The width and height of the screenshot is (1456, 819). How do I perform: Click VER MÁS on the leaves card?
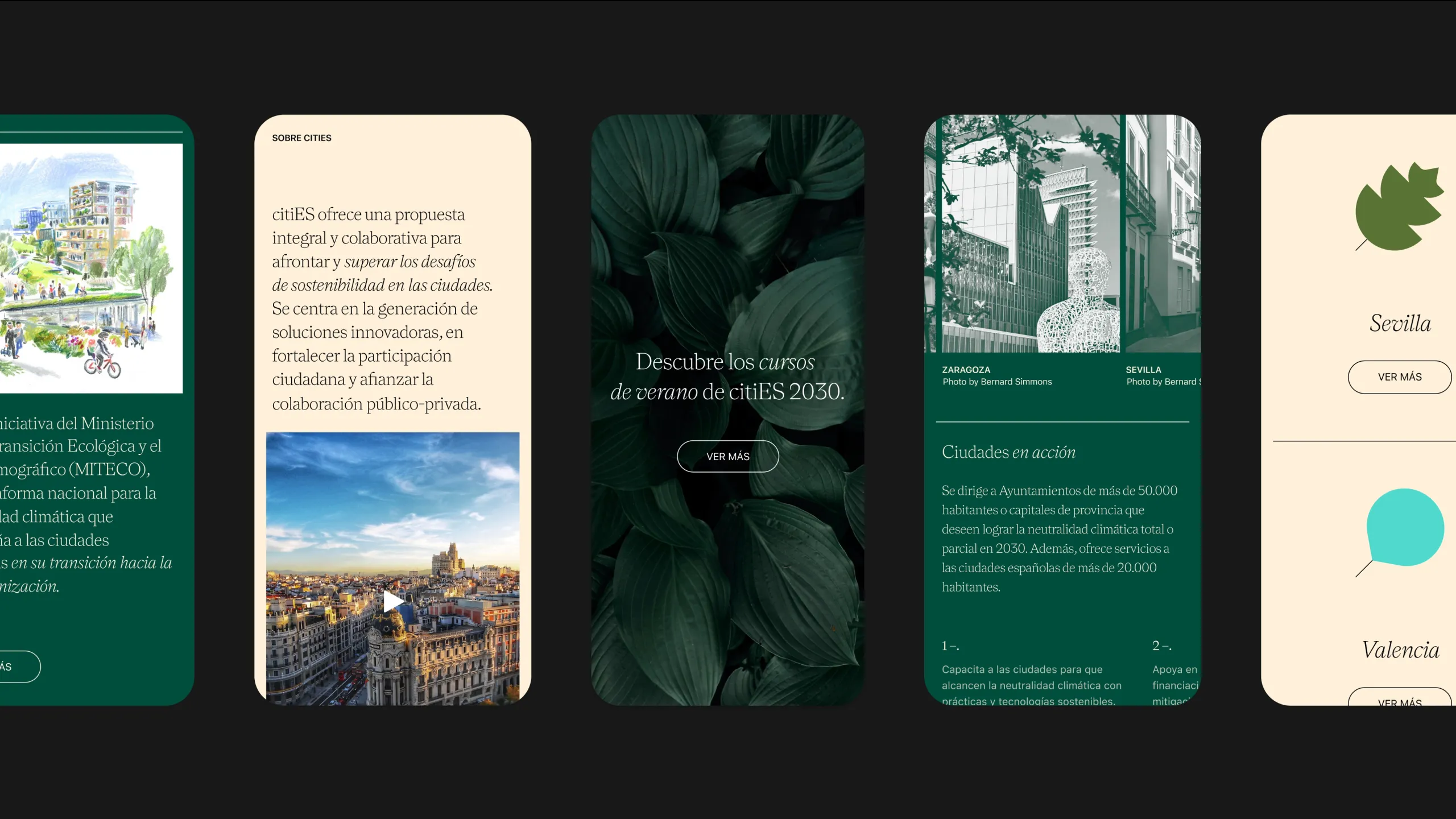[x=727, y=456]
